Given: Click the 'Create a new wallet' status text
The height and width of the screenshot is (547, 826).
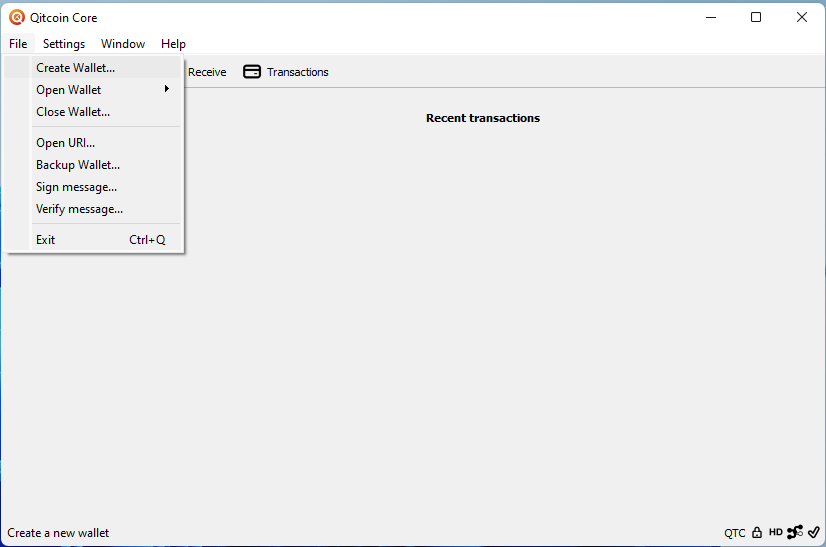Looking at the screenshot, I should point(58,533).
